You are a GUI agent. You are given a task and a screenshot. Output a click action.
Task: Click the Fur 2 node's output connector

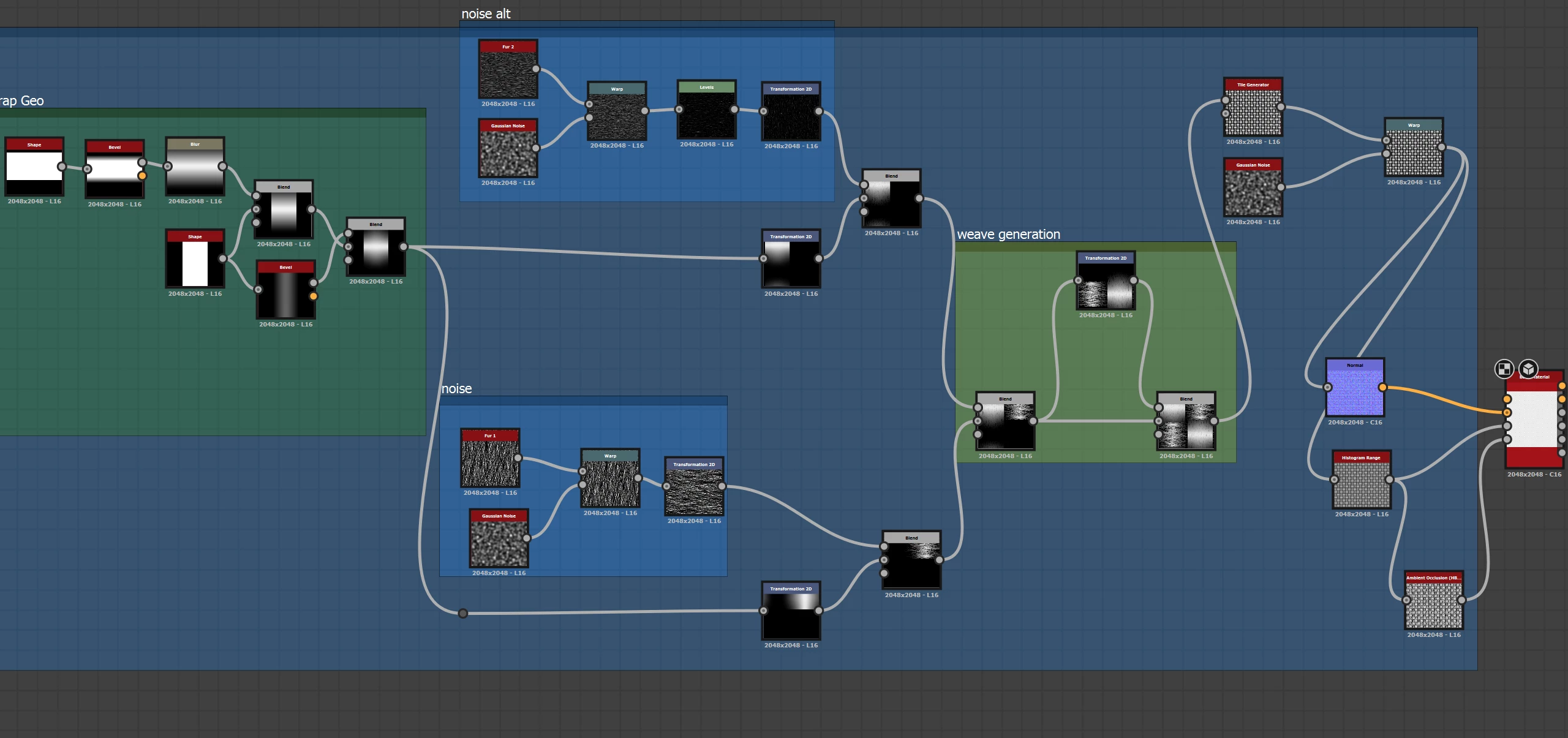click(x=536, y=69)
